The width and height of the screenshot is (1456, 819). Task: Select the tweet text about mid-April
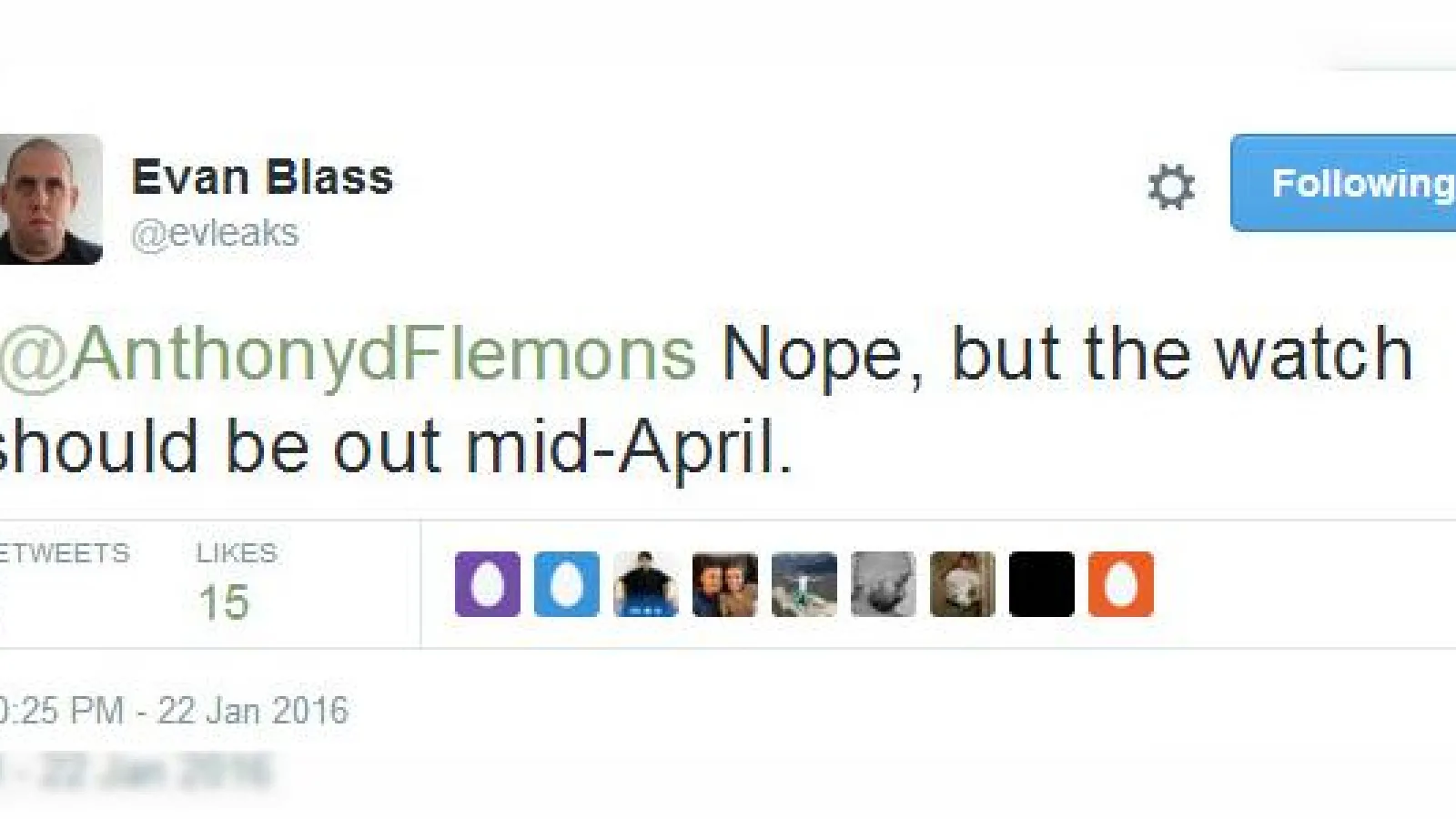(x=706, y=400)
